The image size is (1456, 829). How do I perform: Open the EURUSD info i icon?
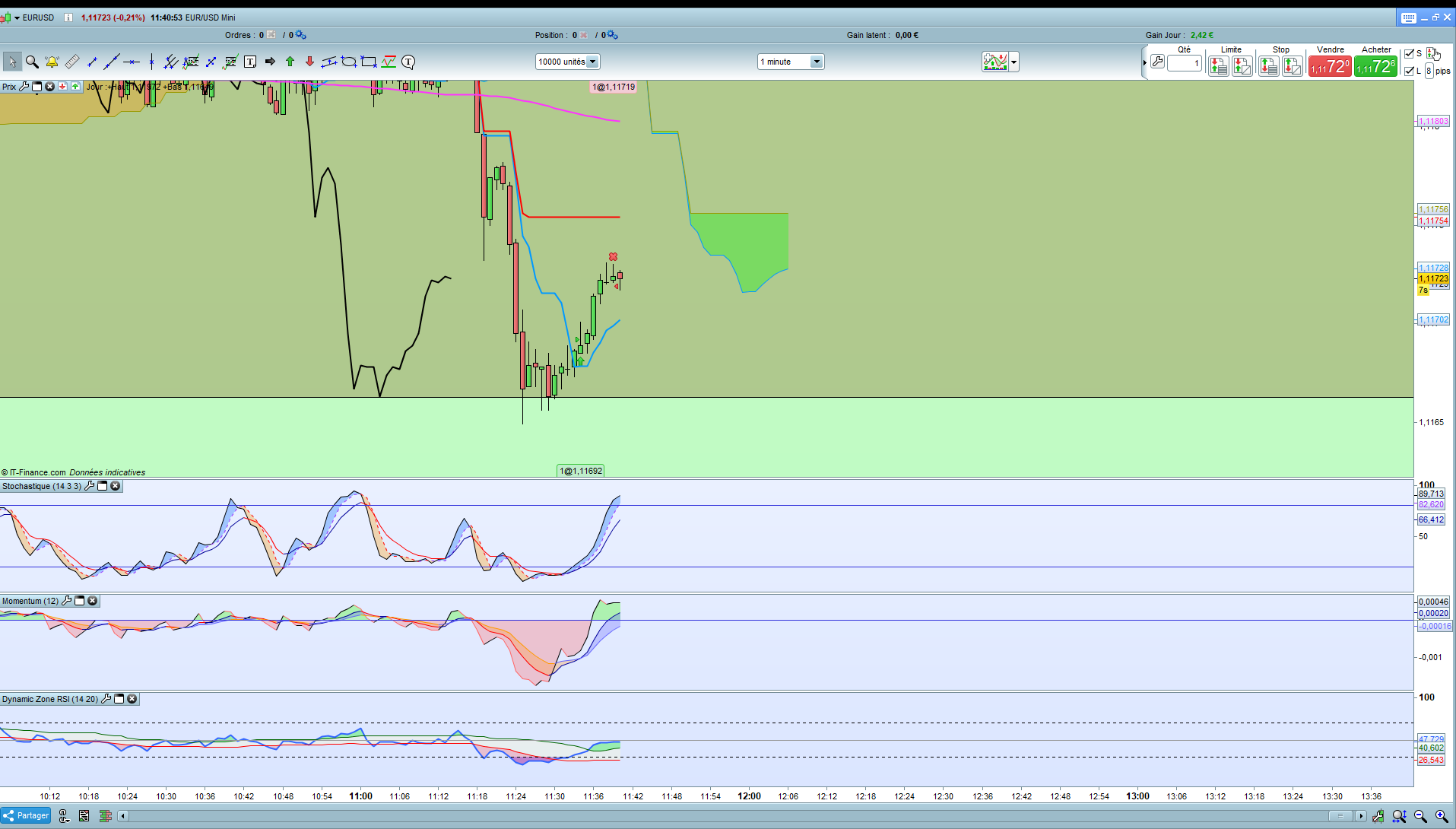pos(68,17)
